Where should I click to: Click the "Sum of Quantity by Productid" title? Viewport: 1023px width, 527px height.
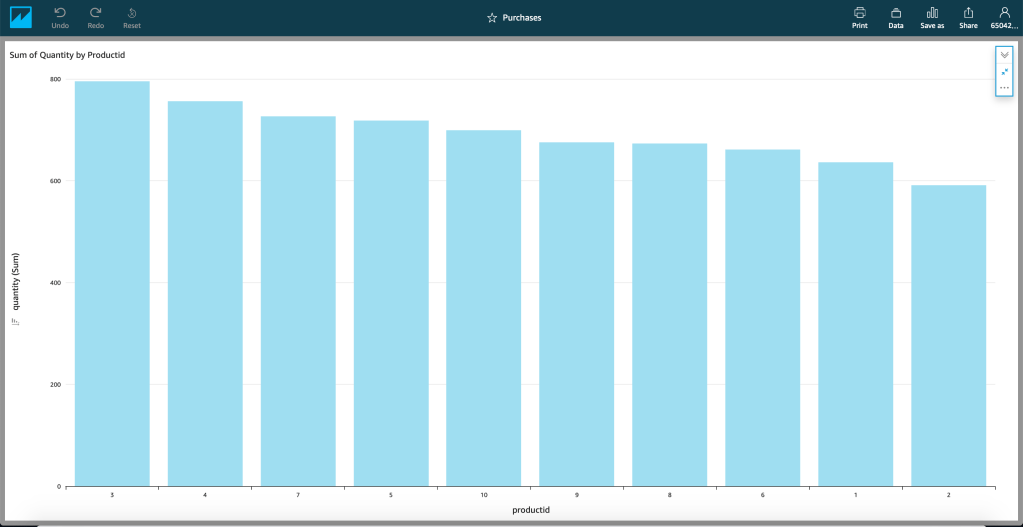point(67,54)
